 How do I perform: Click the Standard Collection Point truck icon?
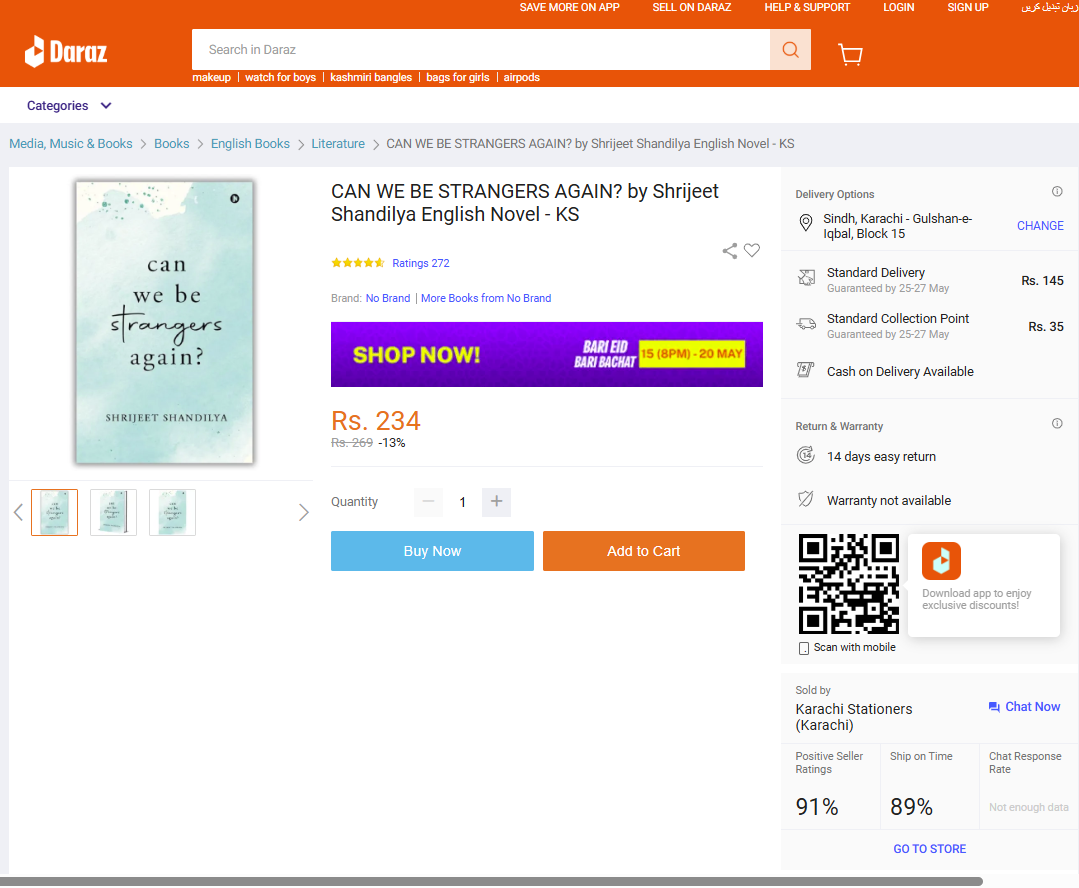pos(806,324)
